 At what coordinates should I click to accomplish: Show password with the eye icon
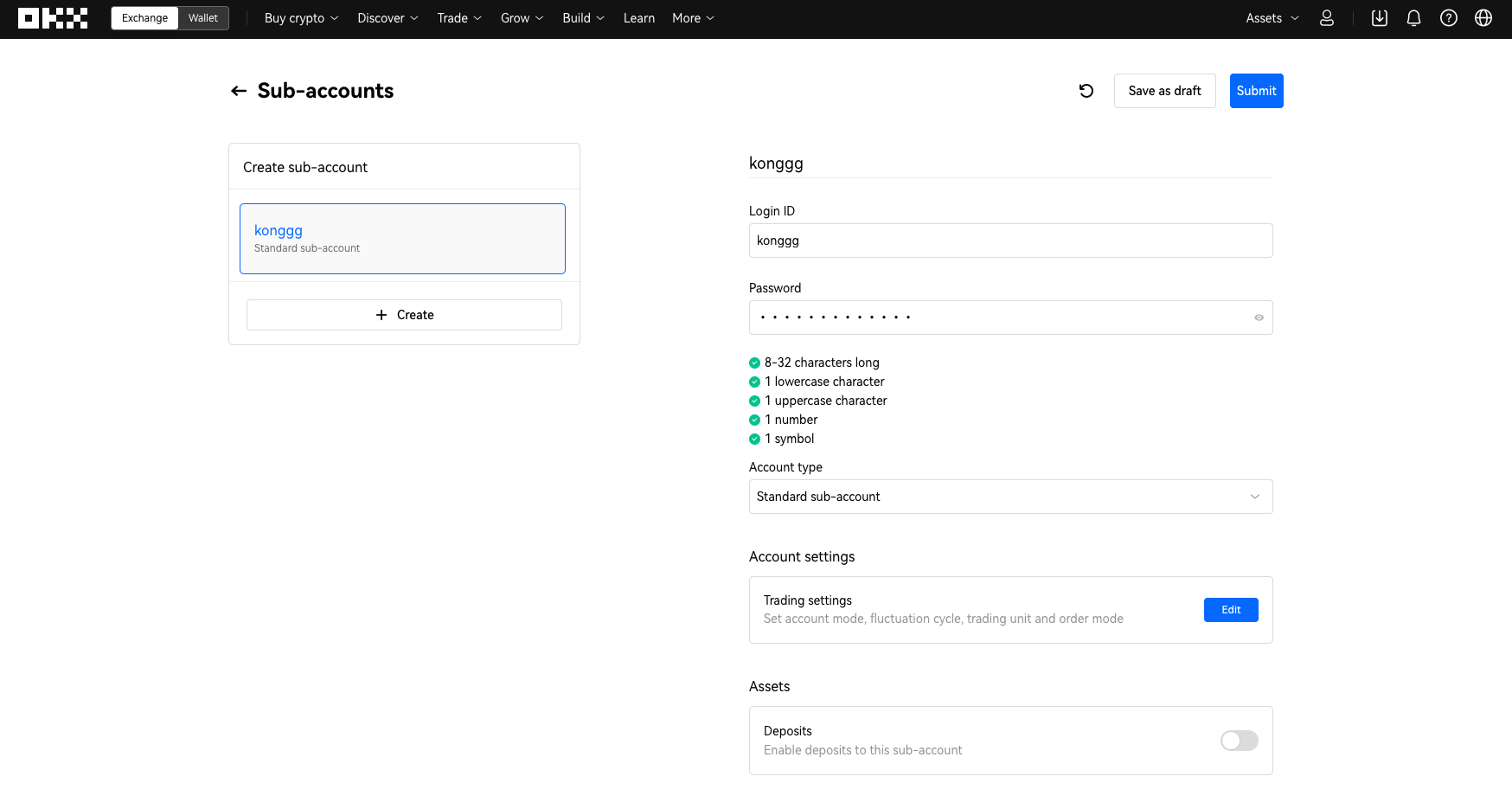pyautogui.click(x=1259, y=318)
